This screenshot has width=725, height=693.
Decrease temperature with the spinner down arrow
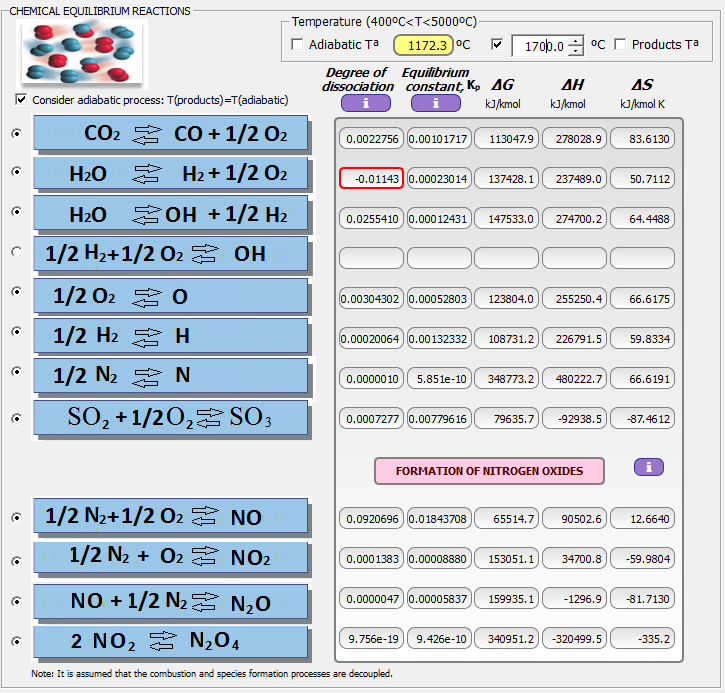tap(576, 50)
